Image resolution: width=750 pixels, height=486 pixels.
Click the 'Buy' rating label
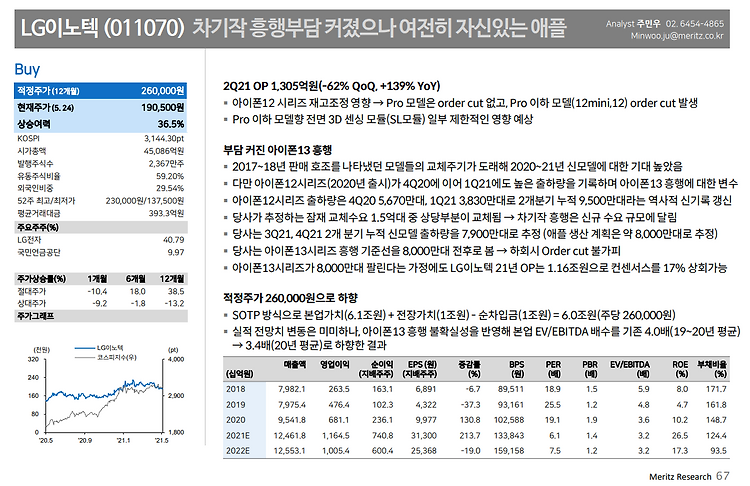click(27, 70)
